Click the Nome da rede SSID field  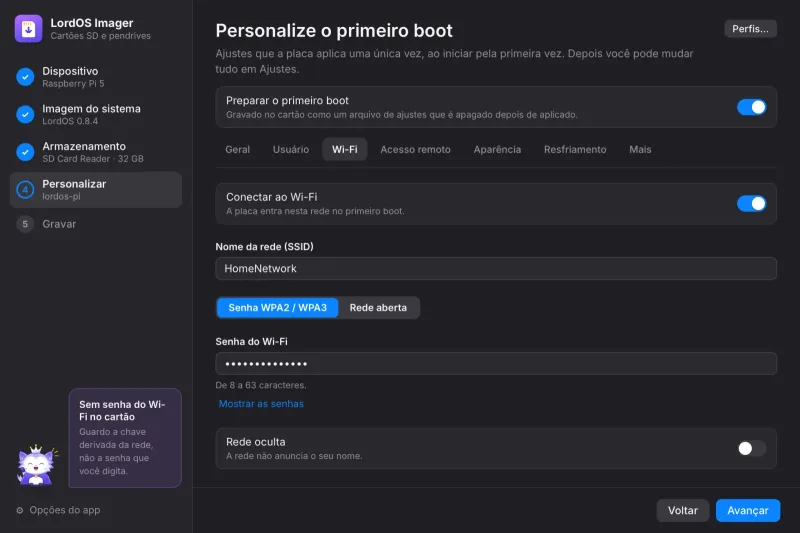pos(496,268)
